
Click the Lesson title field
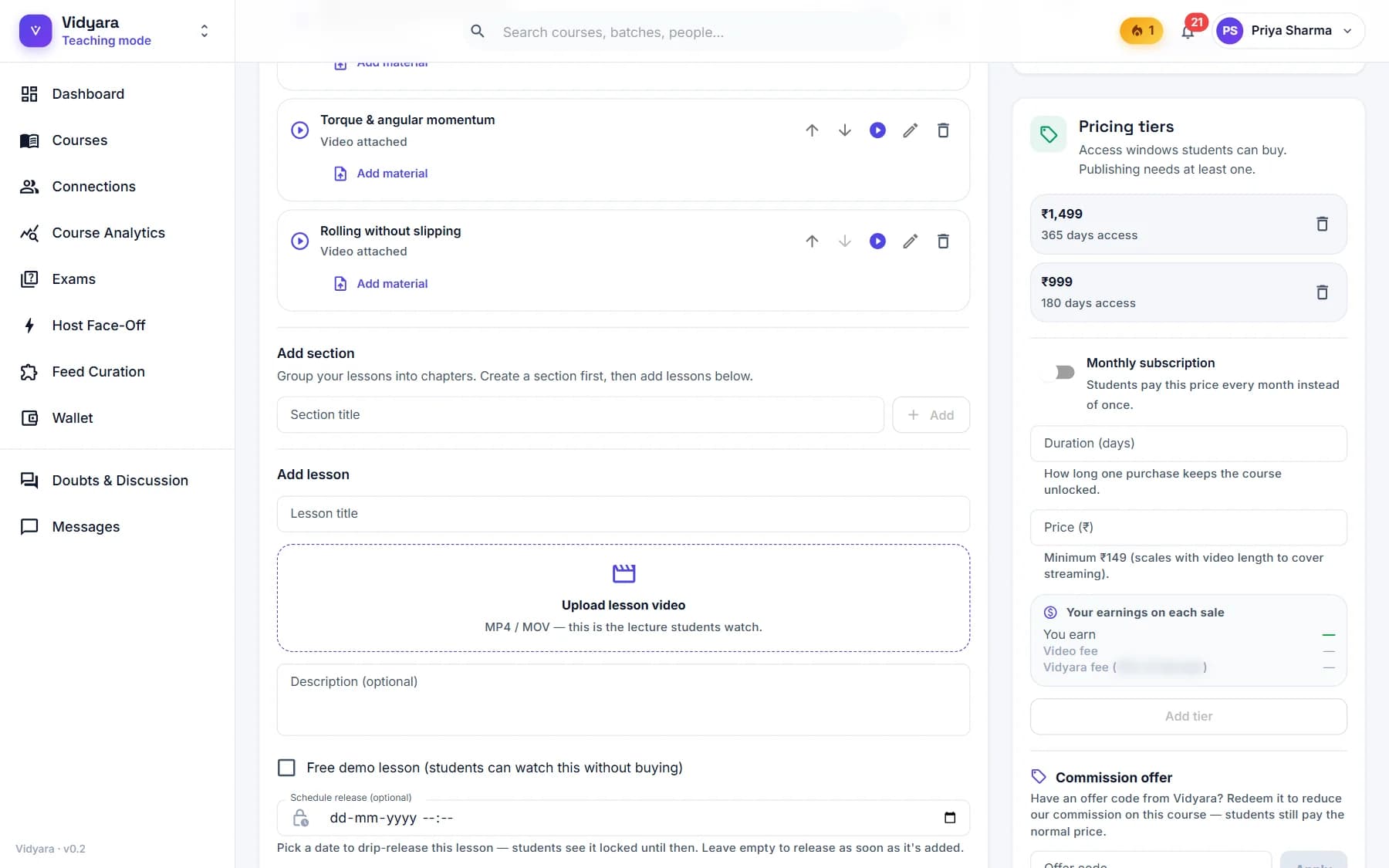(624, 514)
